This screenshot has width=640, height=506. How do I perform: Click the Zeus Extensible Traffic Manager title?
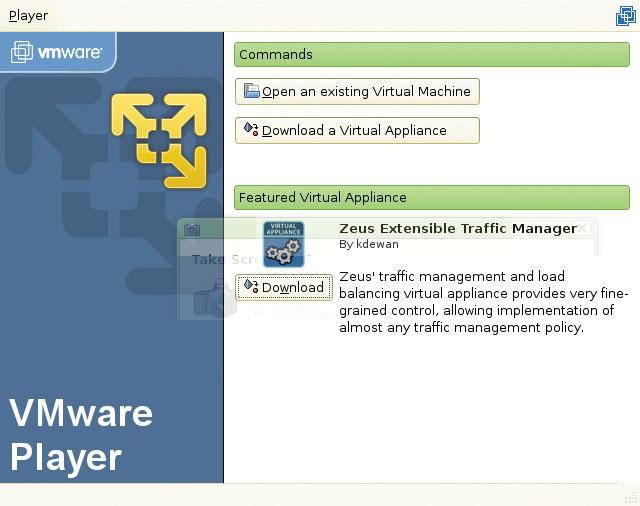point(458,229)
